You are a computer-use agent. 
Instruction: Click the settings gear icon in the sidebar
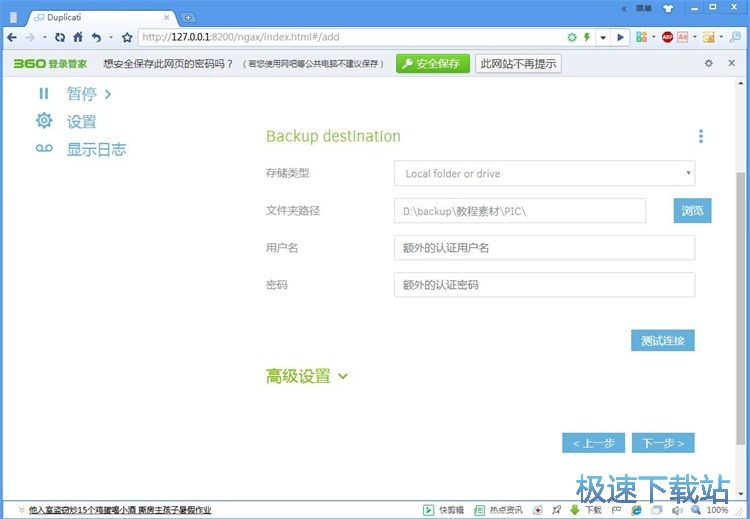[x=44, y=121]
